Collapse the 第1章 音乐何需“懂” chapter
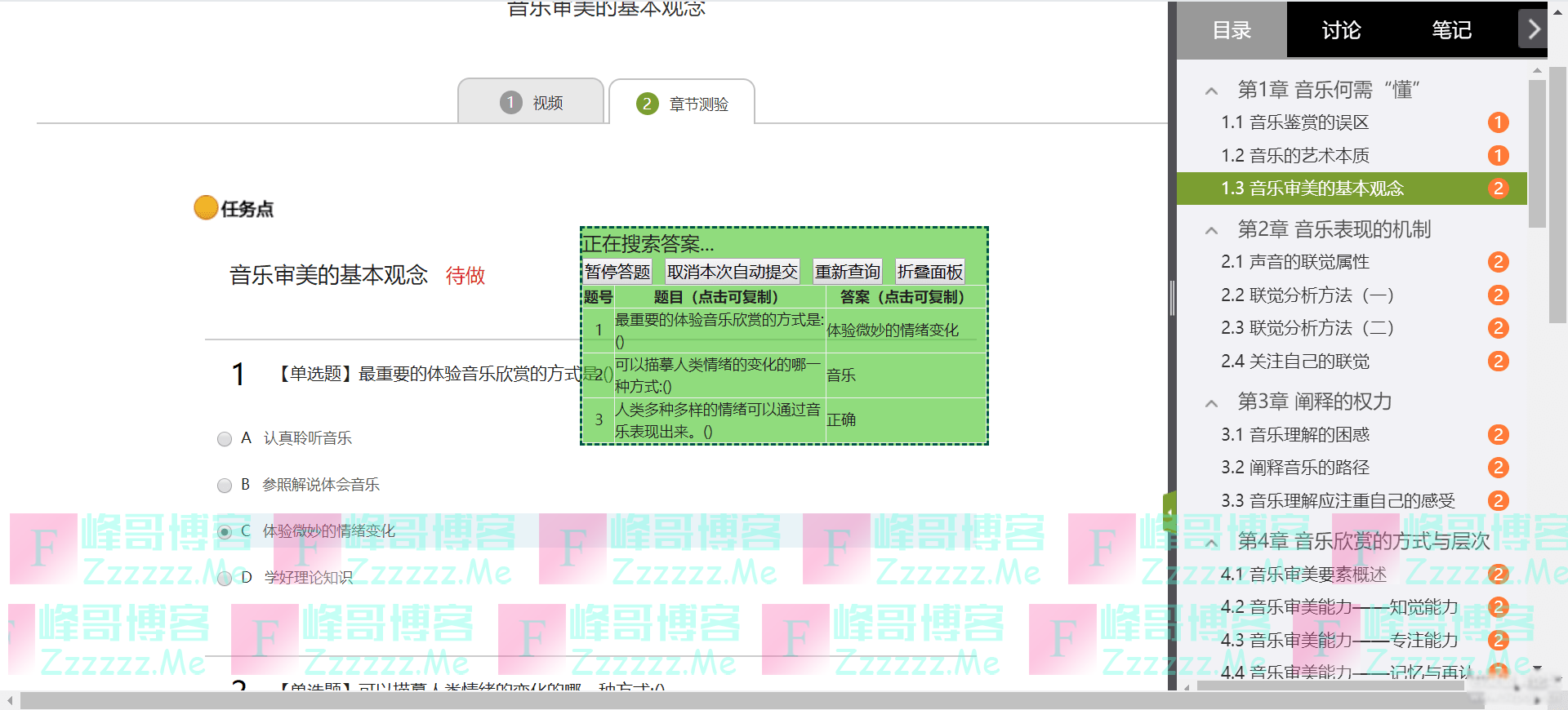Viewport: 1568px width, 710px height. (1212, 91)
